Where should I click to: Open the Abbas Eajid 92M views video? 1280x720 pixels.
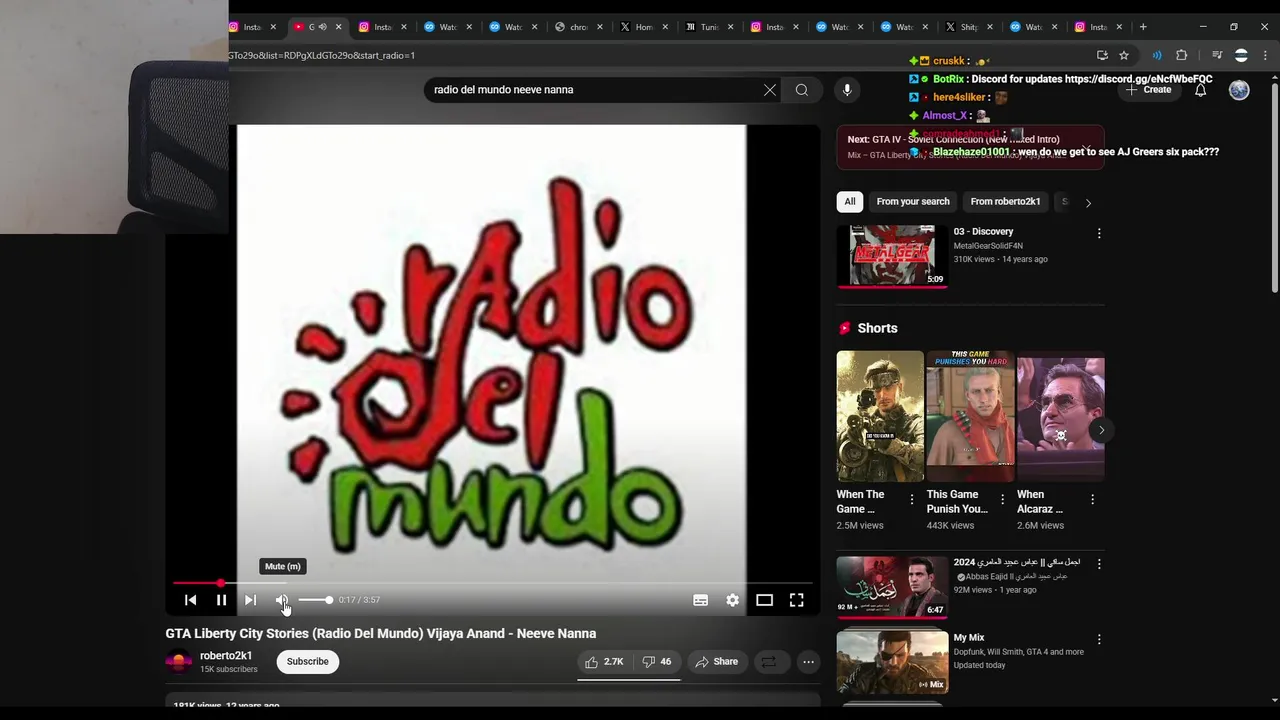coord(892,587)
